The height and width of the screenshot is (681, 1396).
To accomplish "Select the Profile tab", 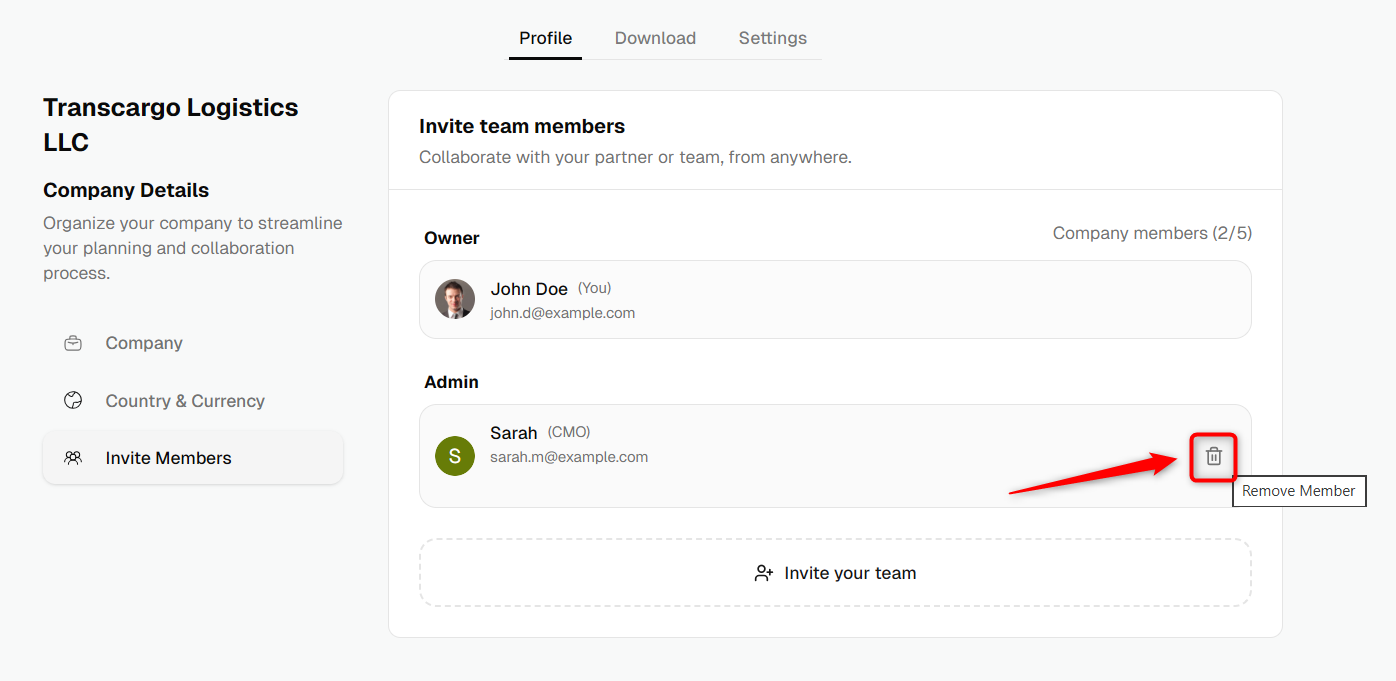I will click(x=546, y=38).
